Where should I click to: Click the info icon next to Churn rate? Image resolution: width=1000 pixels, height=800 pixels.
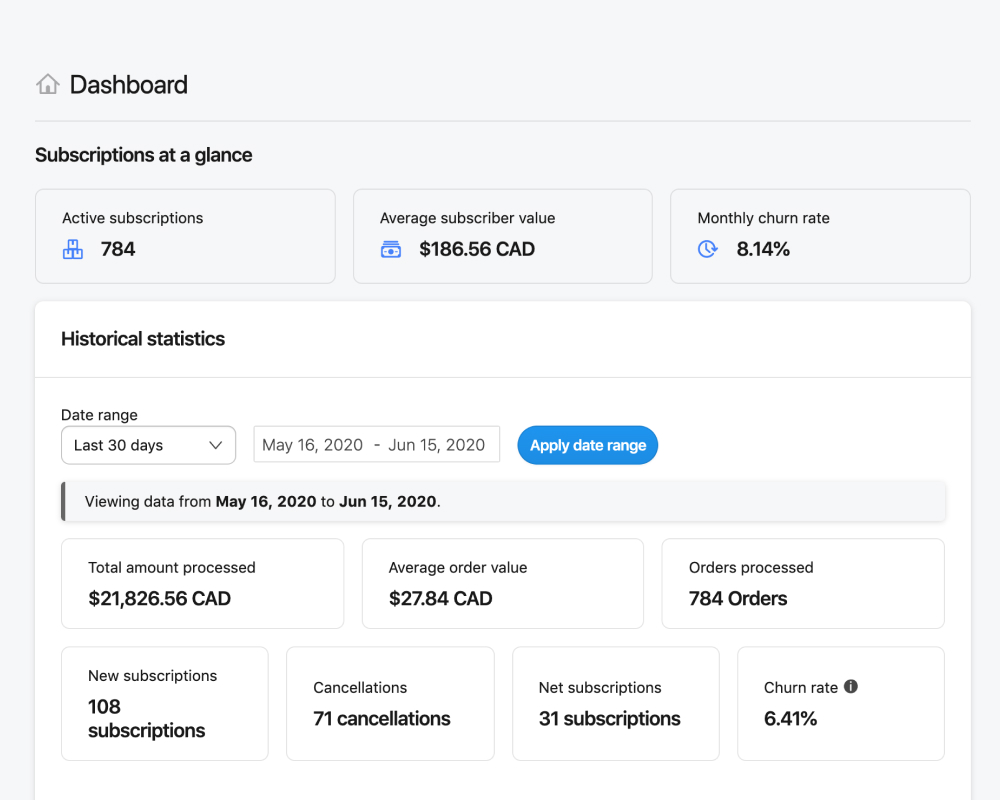coord(851,687)
